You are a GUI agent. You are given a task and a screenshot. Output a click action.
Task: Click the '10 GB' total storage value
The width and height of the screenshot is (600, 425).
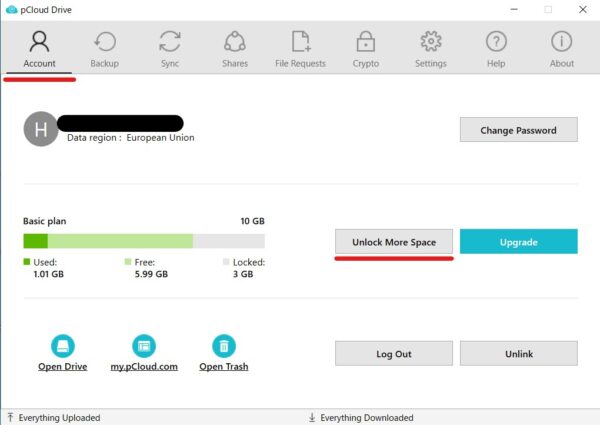point(253,221)
